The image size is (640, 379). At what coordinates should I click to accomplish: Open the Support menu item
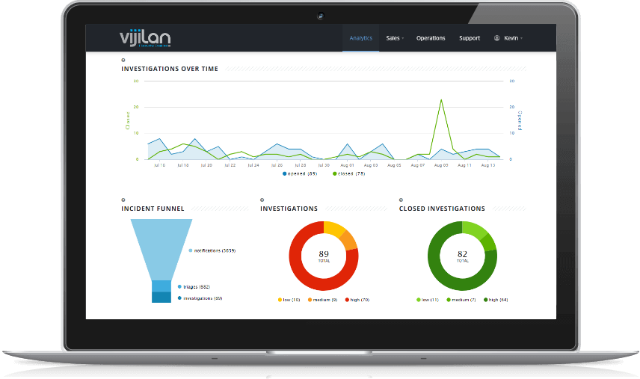(x=469, y=38)
